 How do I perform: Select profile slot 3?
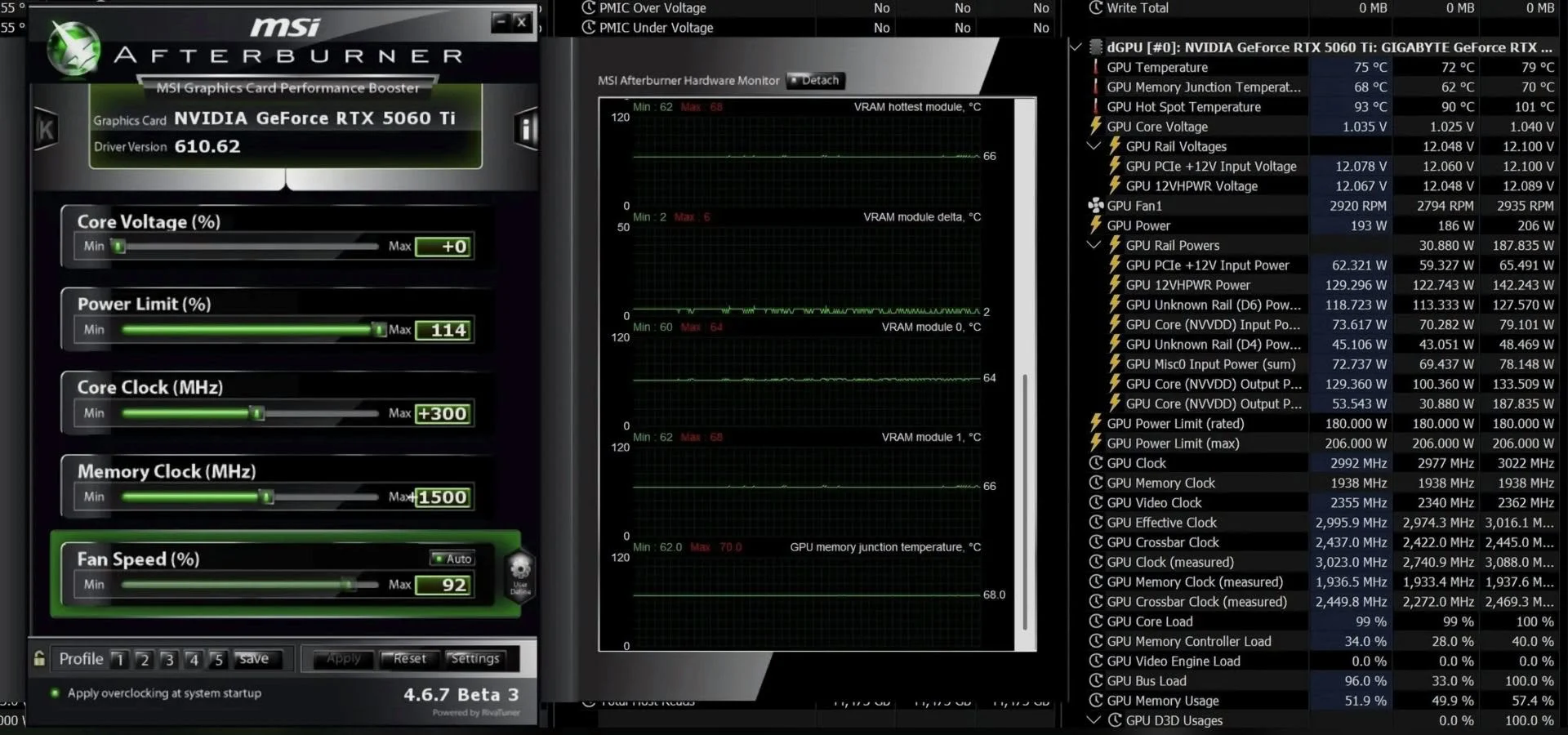(x=168, y=659)
